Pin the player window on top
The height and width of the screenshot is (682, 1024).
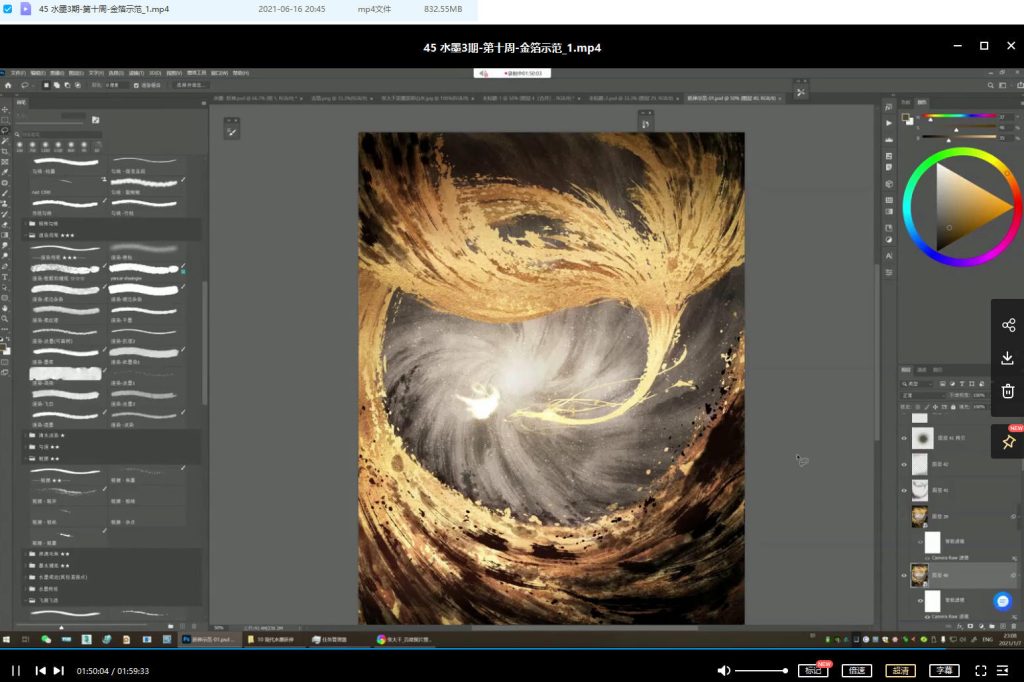pos(1008,441)
